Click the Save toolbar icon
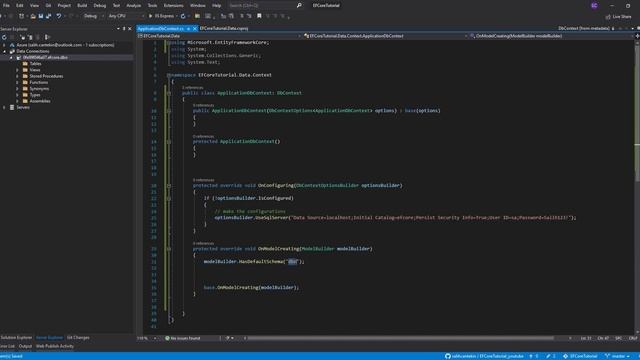The image size is (640, 360). point(41,16)
